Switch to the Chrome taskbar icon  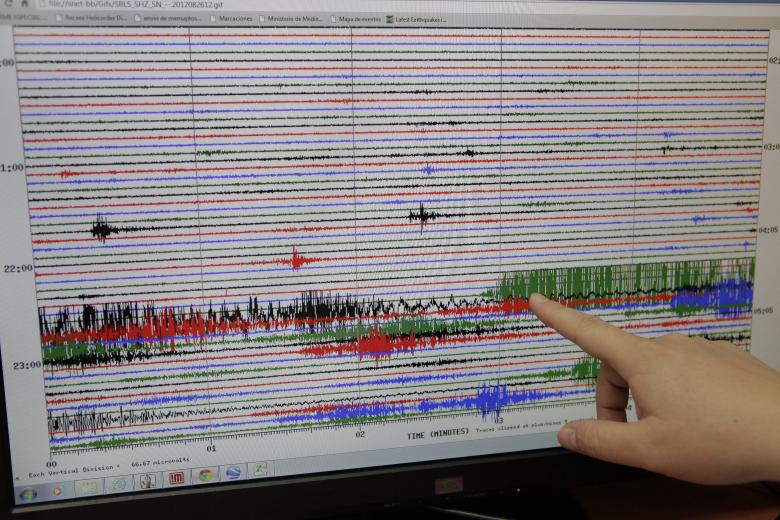(x=205, y=475)
